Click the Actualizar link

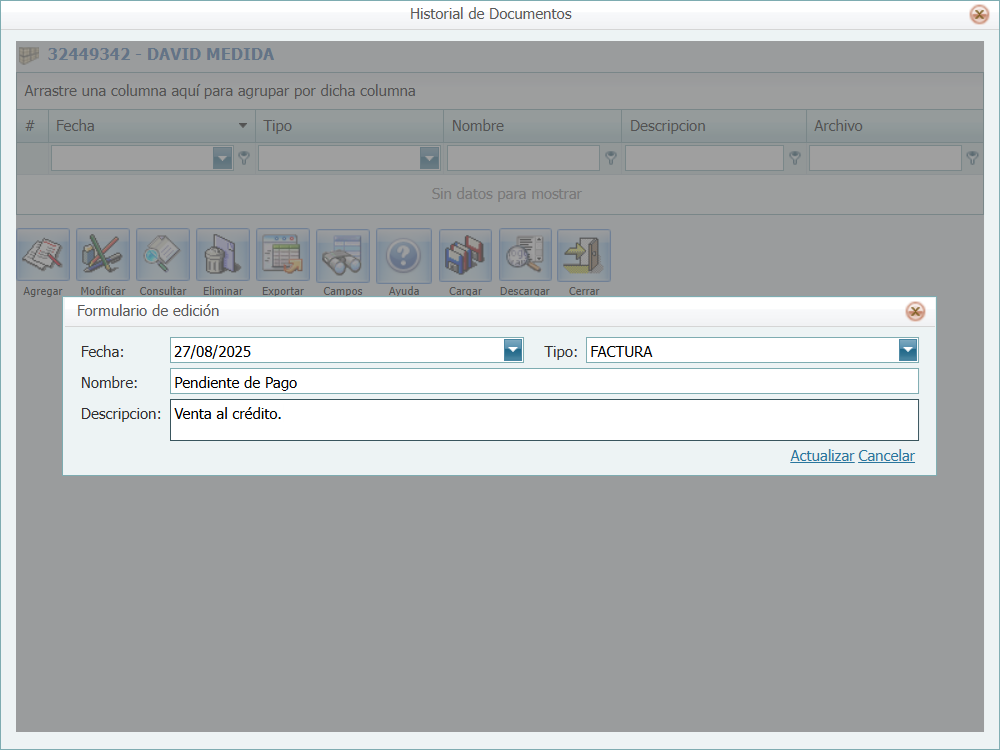(x=822, y=456)
